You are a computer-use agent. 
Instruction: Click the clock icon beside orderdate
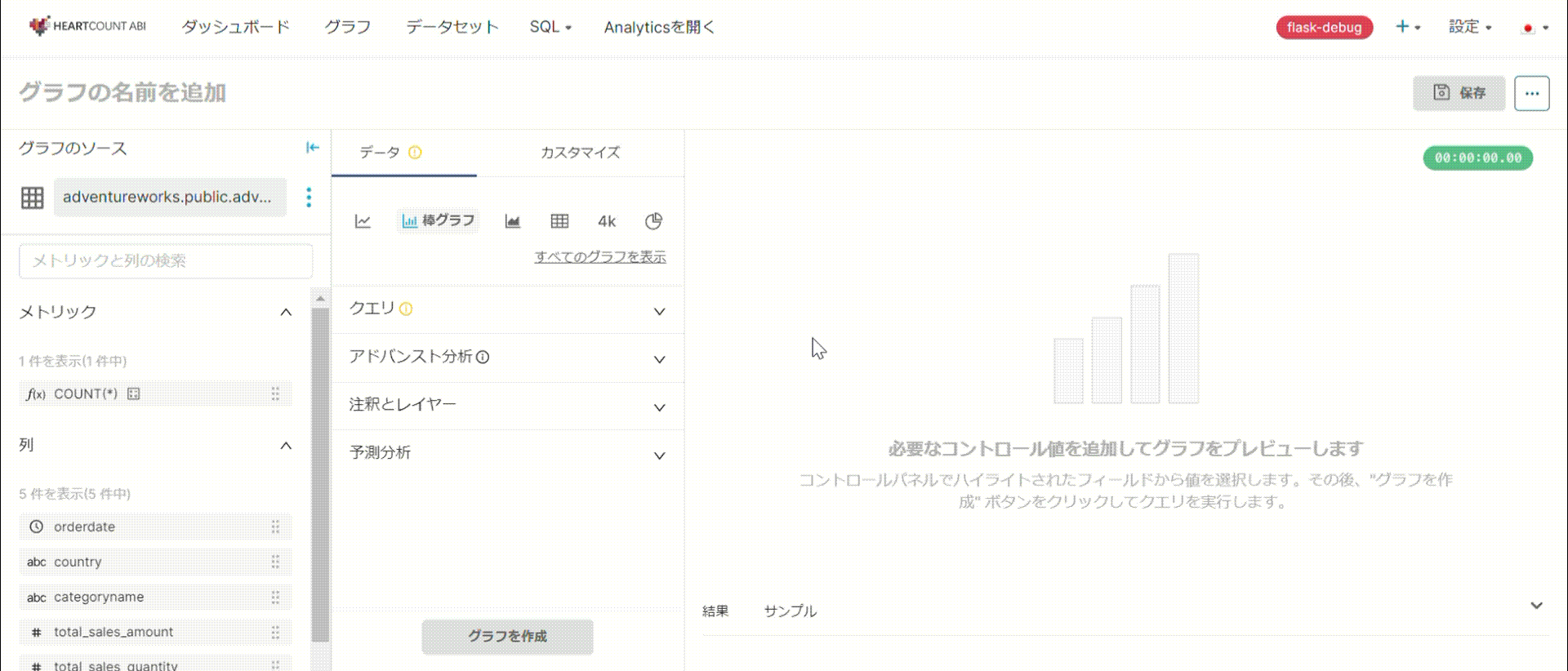click(x=36, y=527)
